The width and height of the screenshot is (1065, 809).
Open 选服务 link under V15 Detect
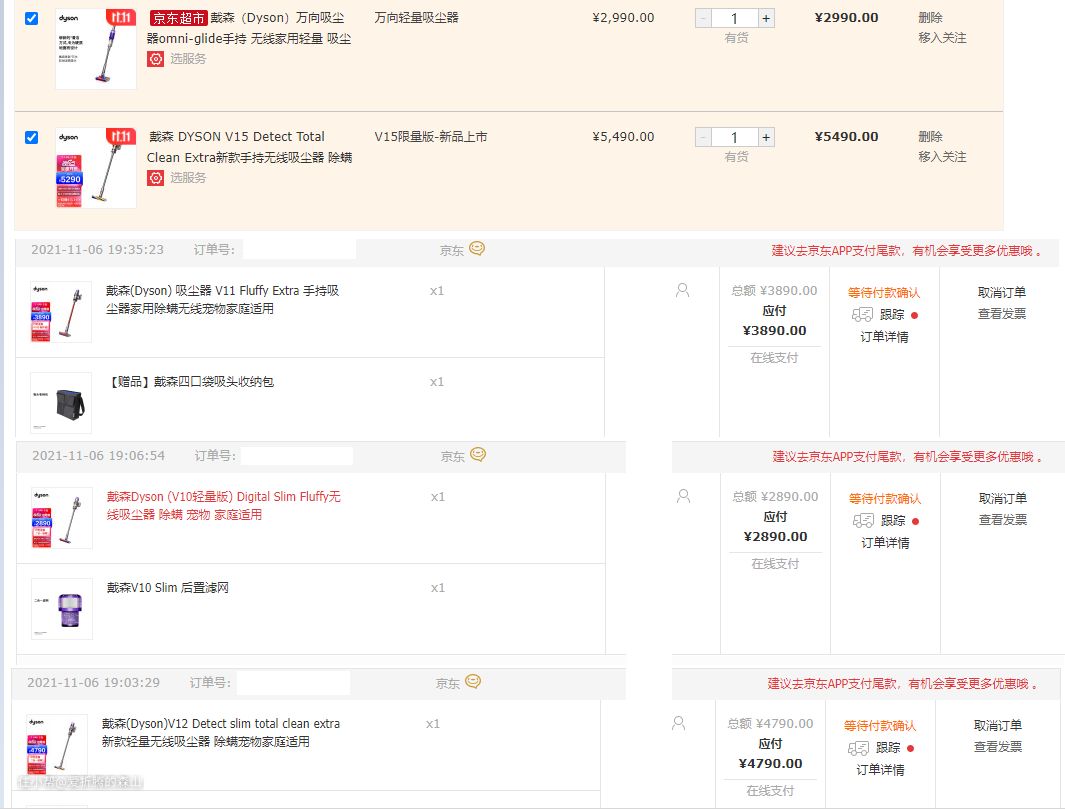tap(188, 178)
